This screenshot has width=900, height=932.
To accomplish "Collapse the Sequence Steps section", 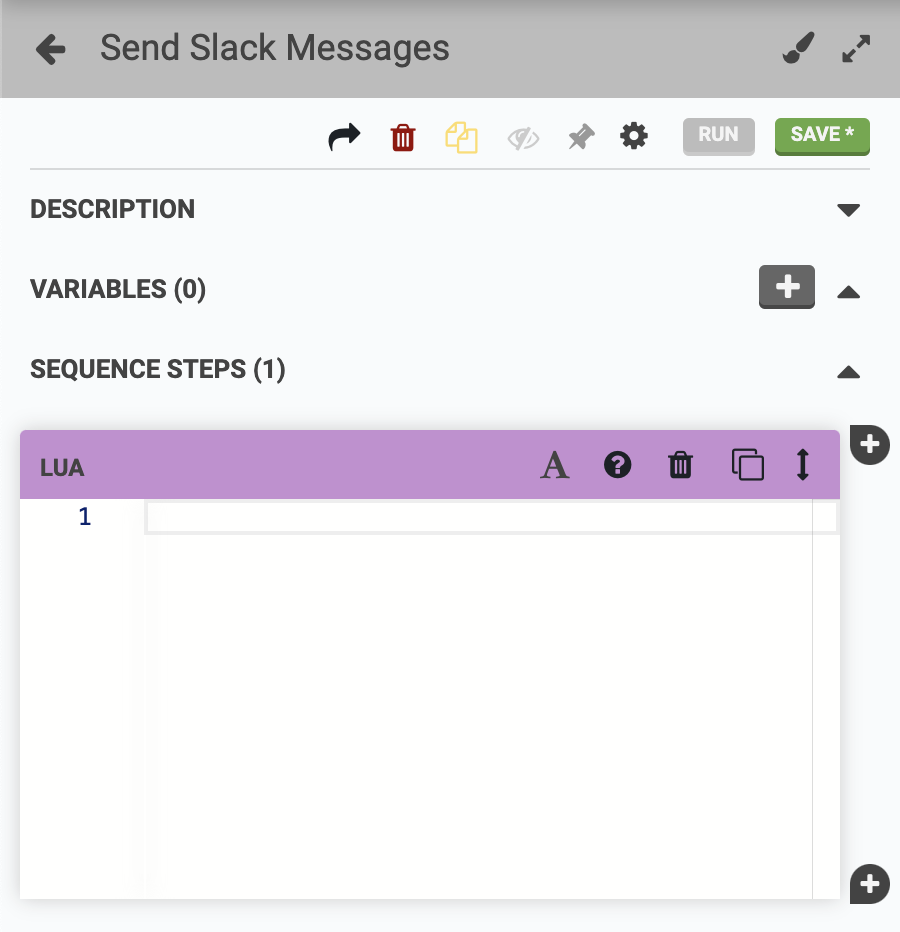I will pos(848,372).
